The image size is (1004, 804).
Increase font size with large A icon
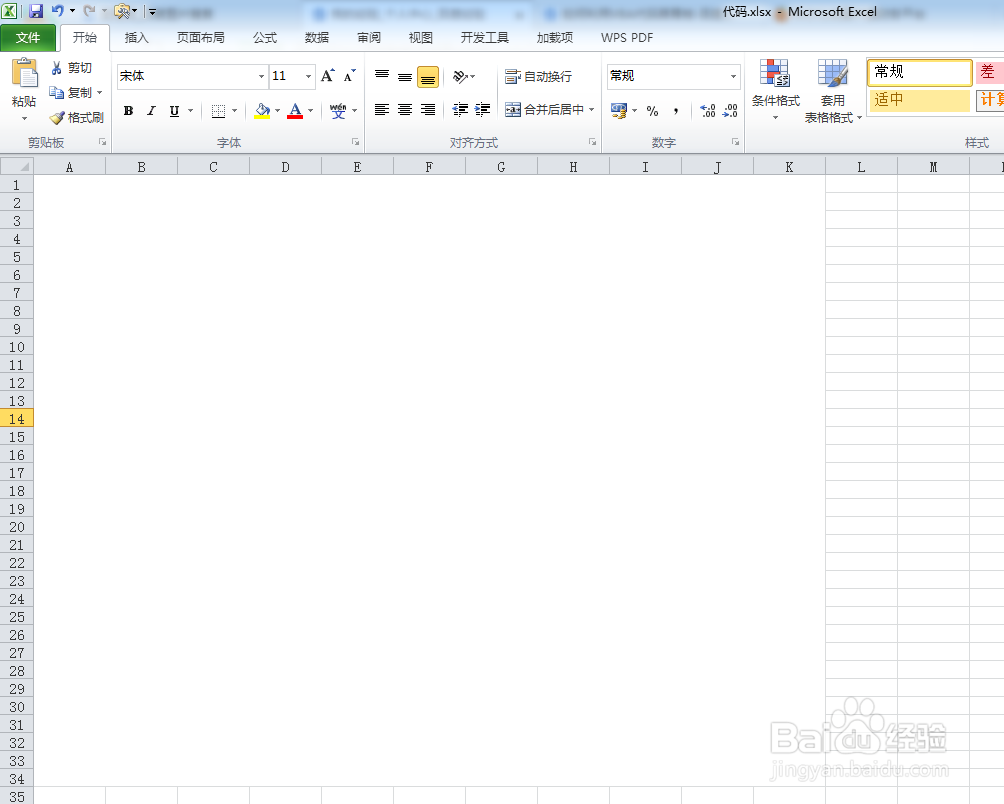click(x=328, y=76)
